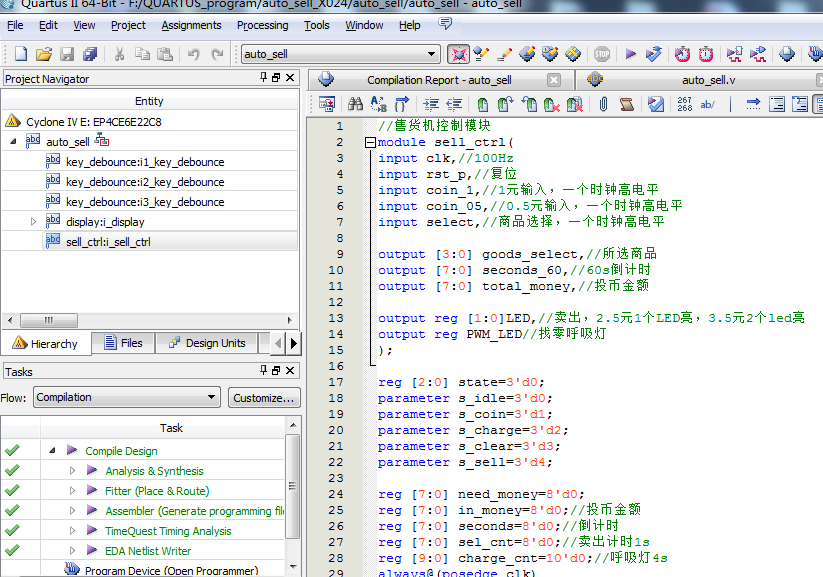Open the Flow Compilation dropdown

(x=126, y=397)
